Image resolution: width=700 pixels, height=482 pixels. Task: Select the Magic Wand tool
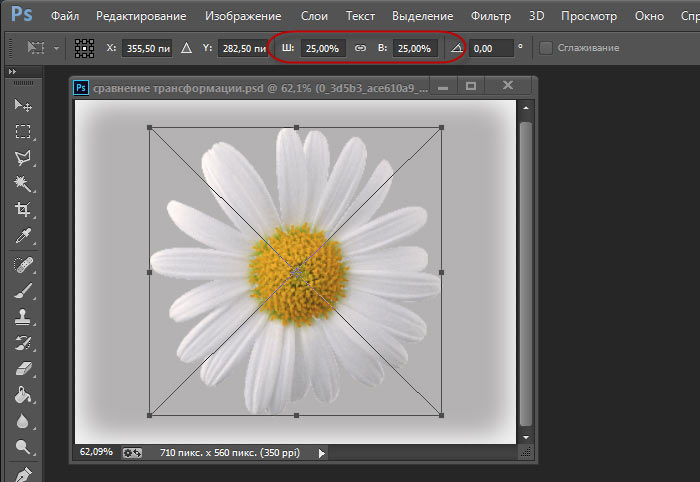[x=22, y=183]
